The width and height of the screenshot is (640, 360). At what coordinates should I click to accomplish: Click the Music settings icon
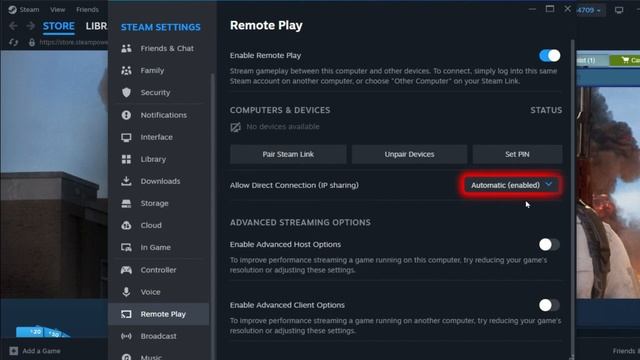click(126, 357)
